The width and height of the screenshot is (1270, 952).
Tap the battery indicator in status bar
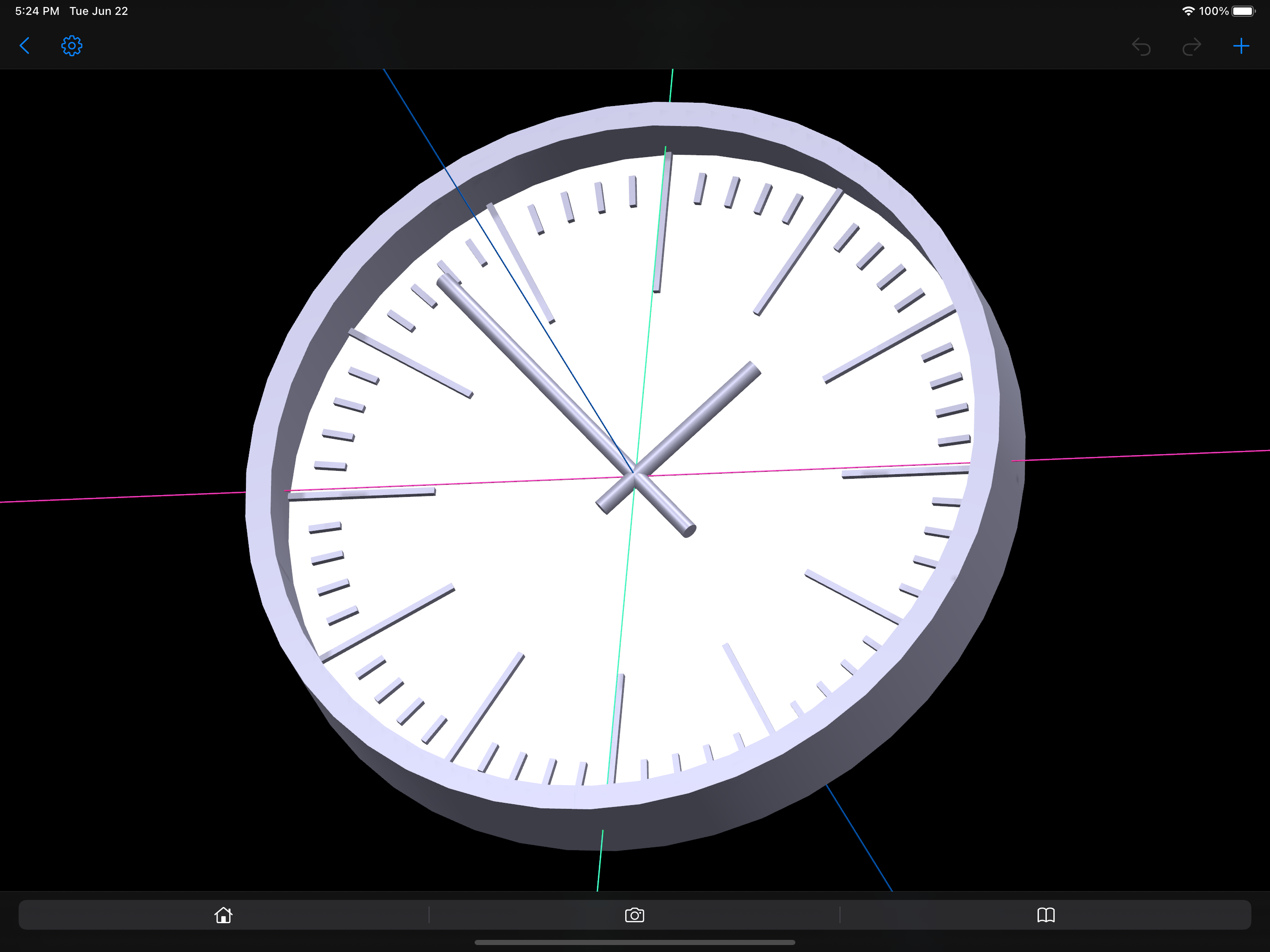1243,11
